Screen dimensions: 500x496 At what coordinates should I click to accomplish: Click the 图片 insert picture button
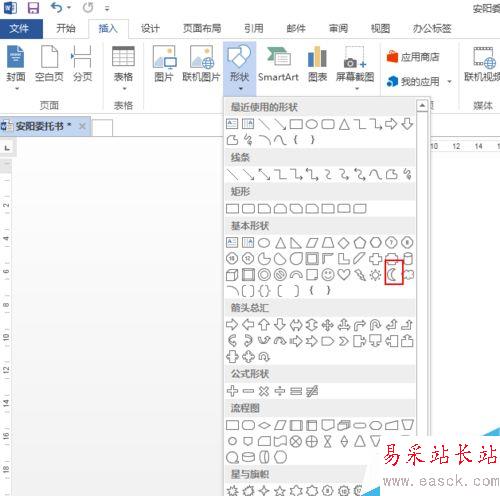(x=164, y=63)
